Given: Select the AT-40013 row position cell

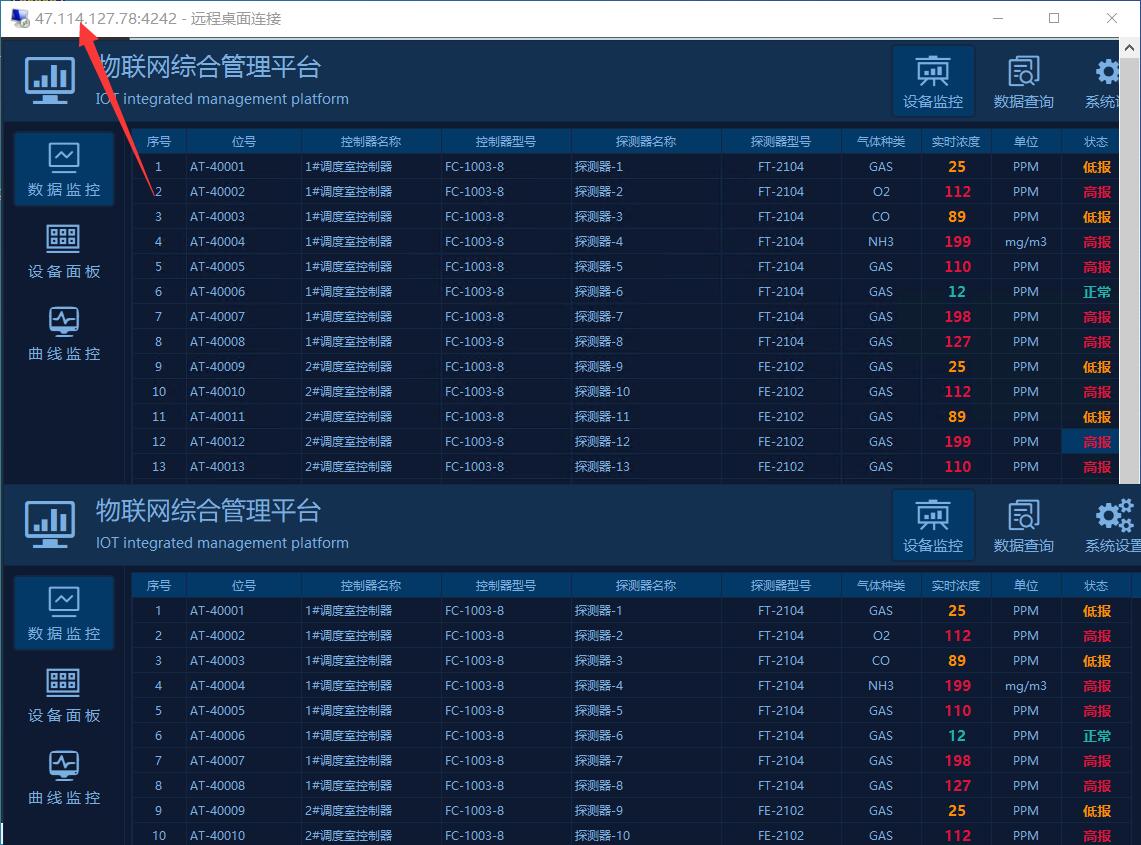Looking at the screenshot, I should pyautogui.click(x=217, y=467).
